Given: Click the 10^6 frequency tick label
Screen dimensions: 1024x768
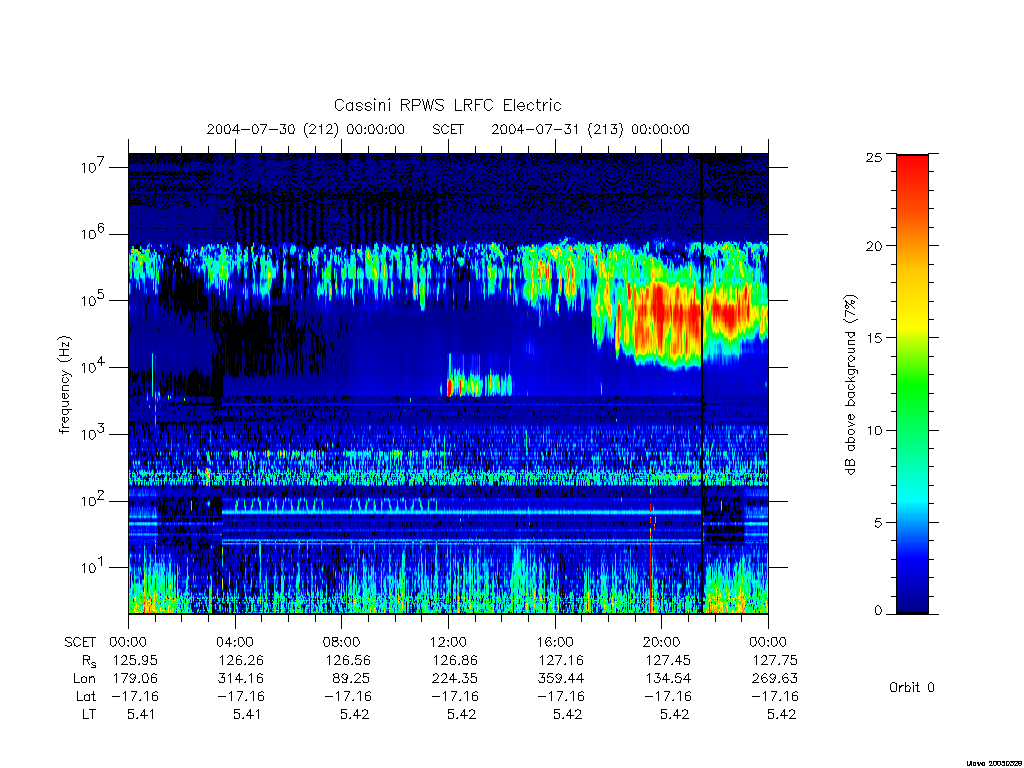Looking at the screenshot, I should click(93, 233).
